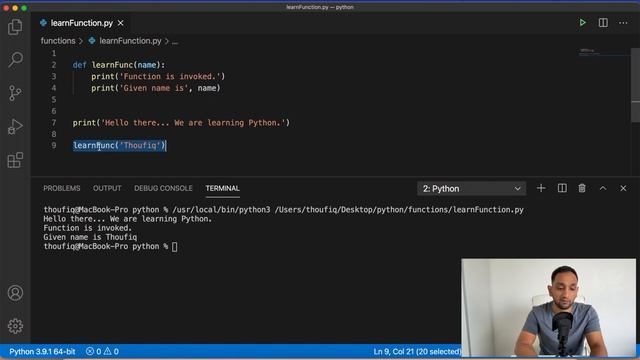Screen dimensions: 640x360
Task: Click the print('Given name is', name) line
Action: point(156,88)
